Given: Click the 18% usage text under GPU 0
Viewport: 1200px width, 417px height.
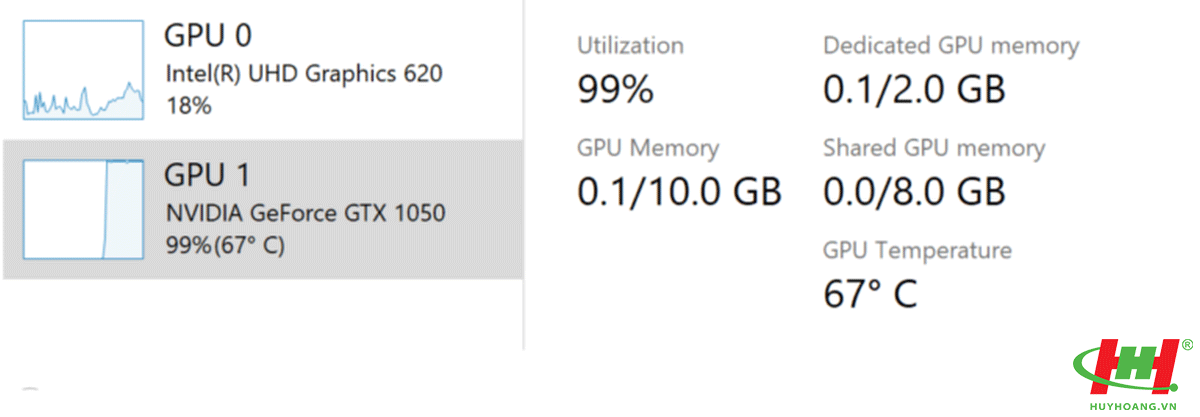Looking at the screenshot, I should (x=189, y=105).
